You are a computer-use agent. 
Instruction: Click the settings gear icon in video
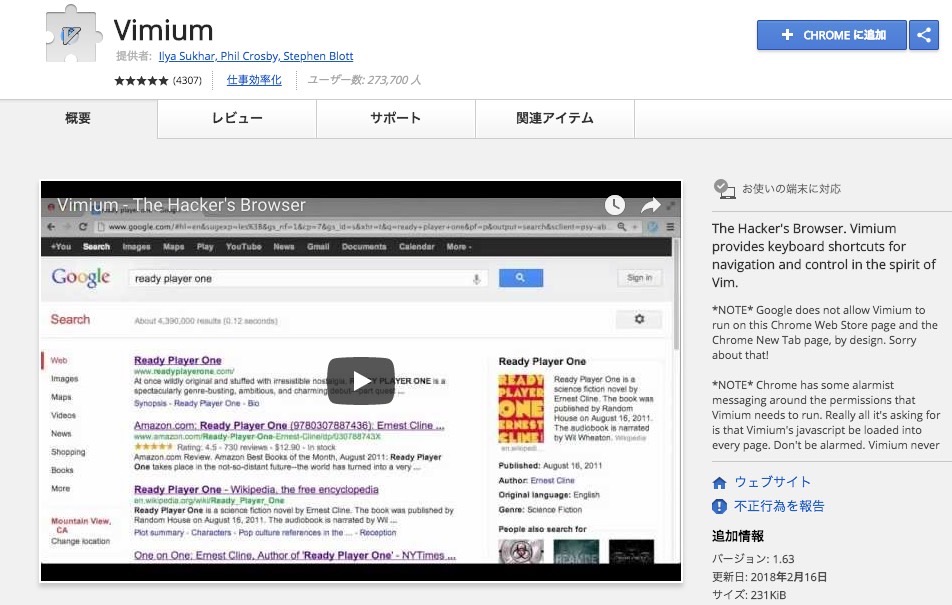(x=639, y=319)
